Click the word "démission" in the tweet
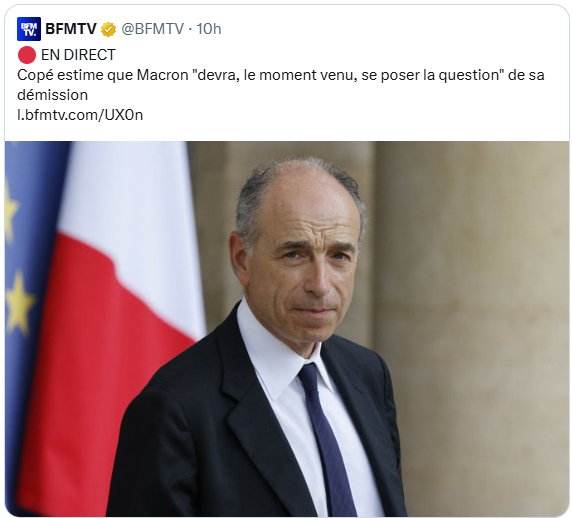 53,95
